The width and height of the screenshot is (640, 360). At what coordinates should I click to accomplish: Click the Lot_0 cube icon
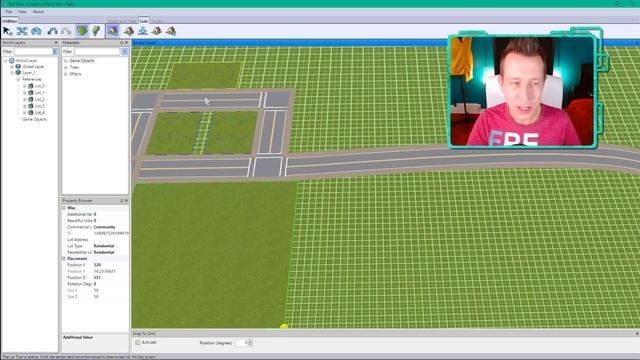[31, 86]
